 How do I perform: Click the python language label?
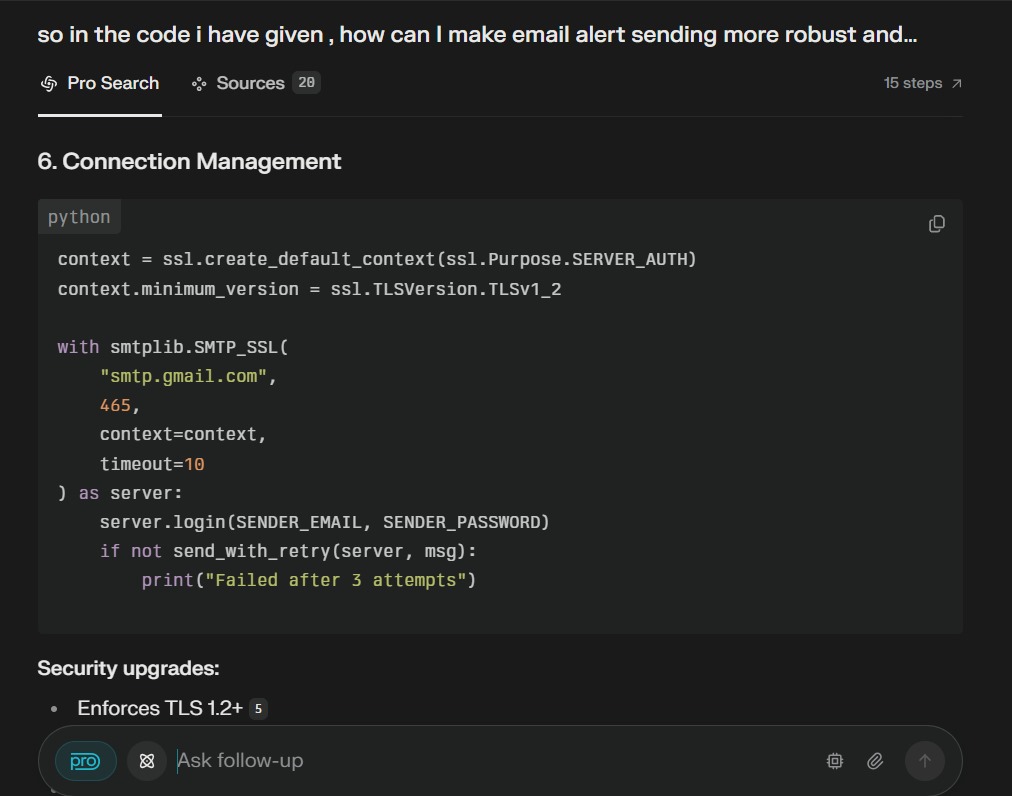tap(79, 217)
